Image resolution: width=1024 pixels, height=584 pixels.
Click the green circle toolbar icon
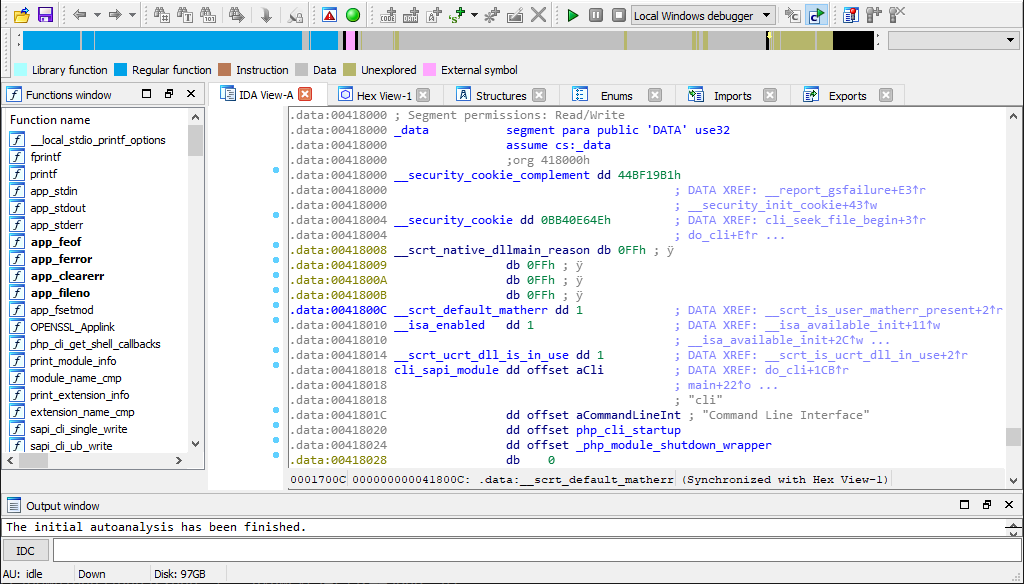point(352,15)
